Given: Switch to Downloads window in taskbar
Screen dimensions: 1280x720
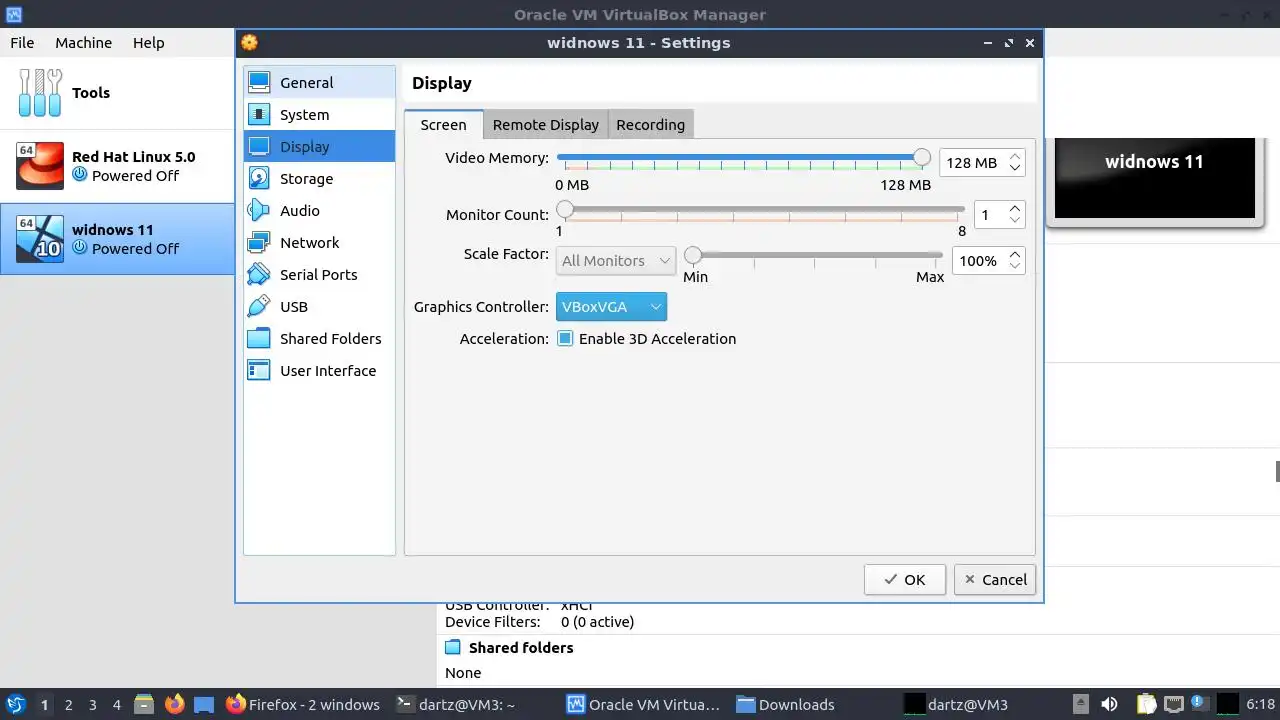Looking at the screenshot, I should [x=786, y=705].
